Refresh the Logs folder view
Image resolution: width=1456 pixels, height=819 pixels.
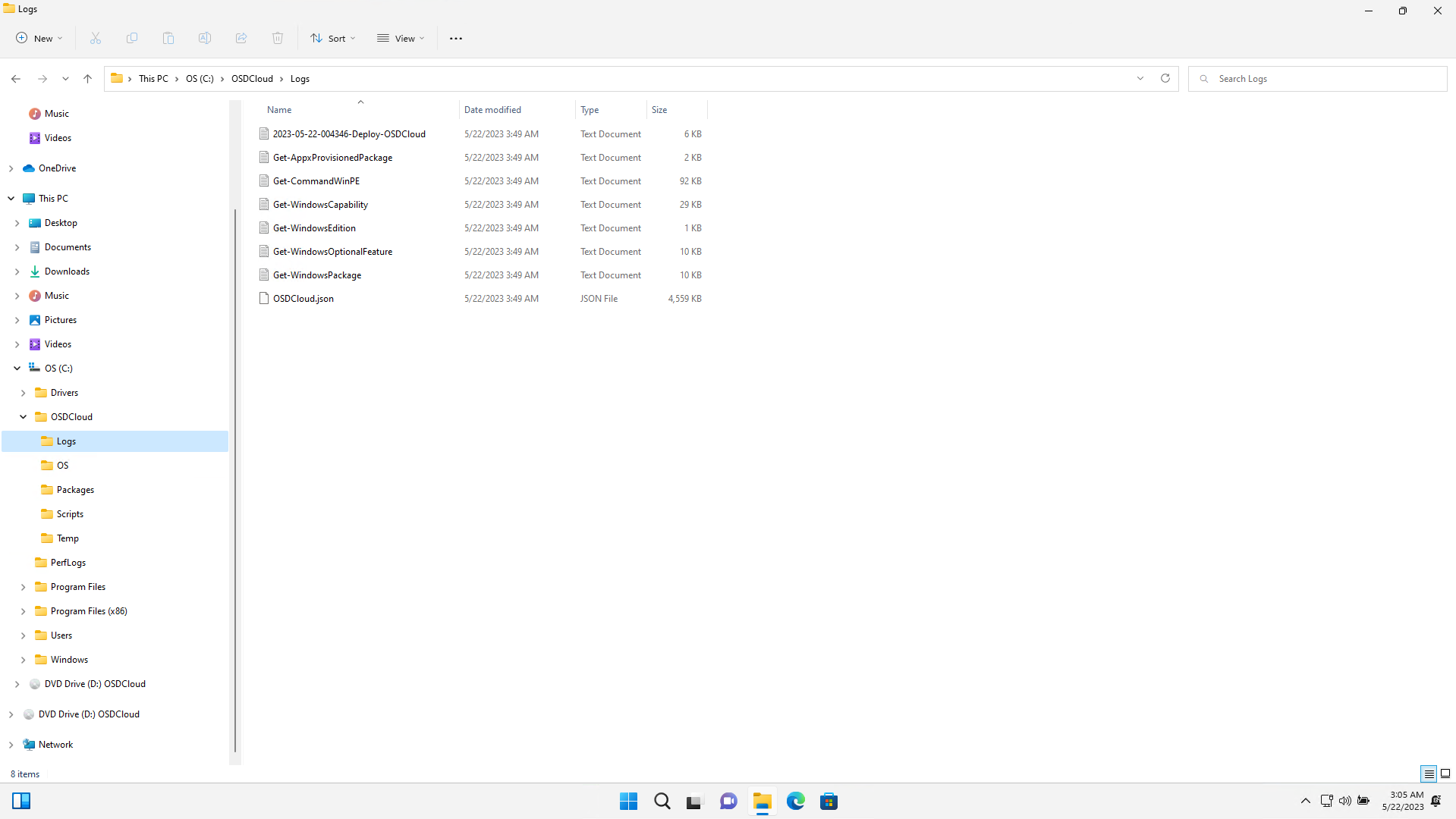tap(1165, 78)
